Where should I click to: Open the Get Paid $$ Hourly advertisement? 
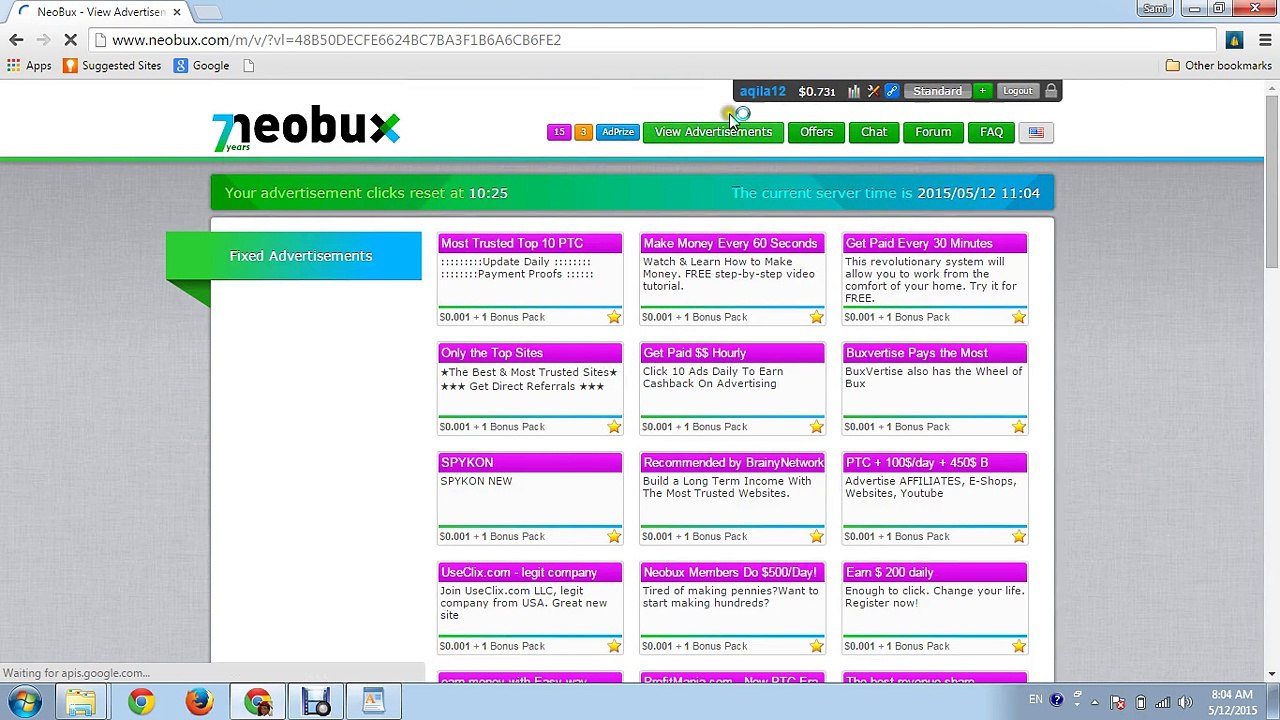click(x=732, y=389)
